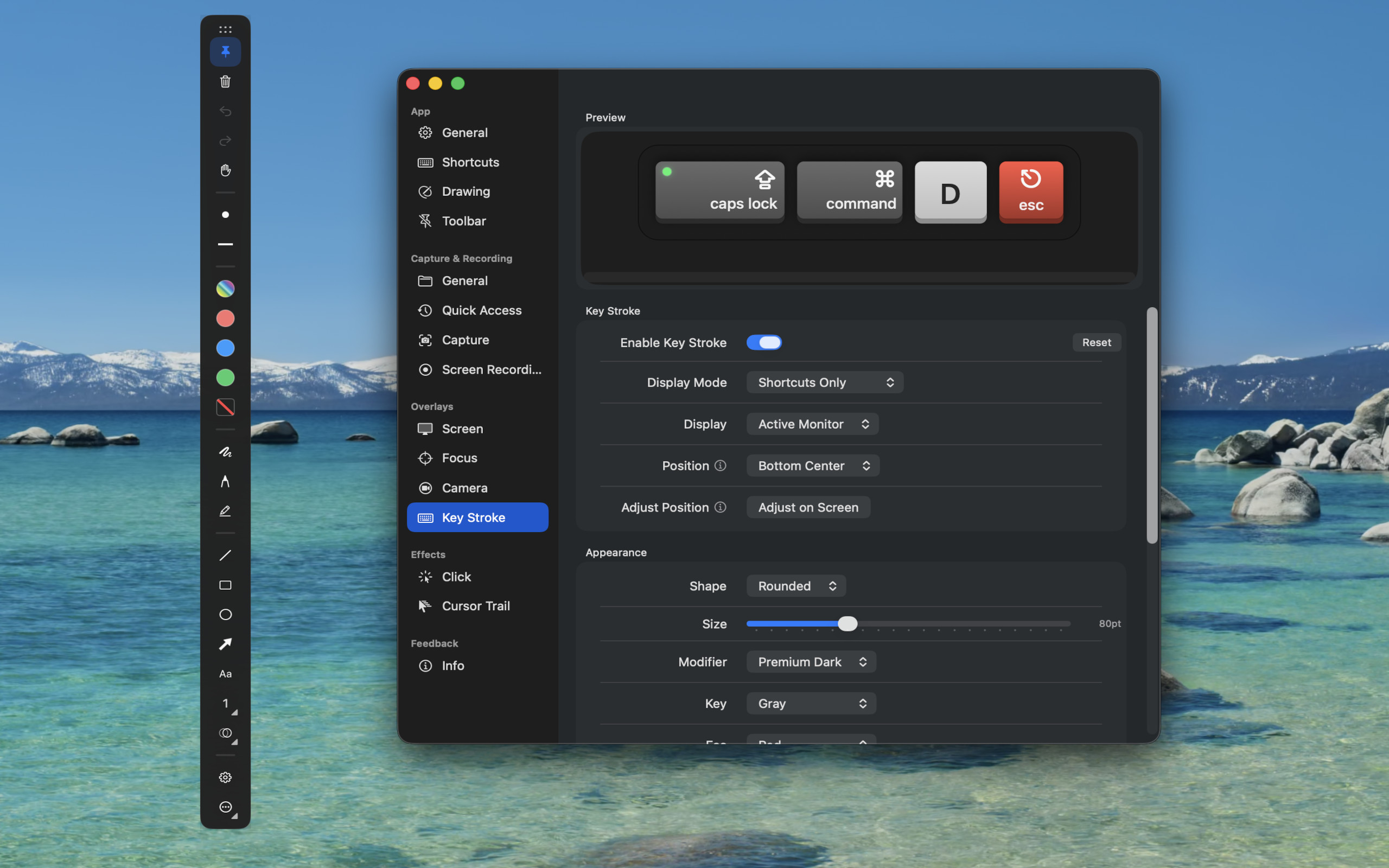
Task: Click the settings window vertical scrollbar
Action: point(1152,425)
